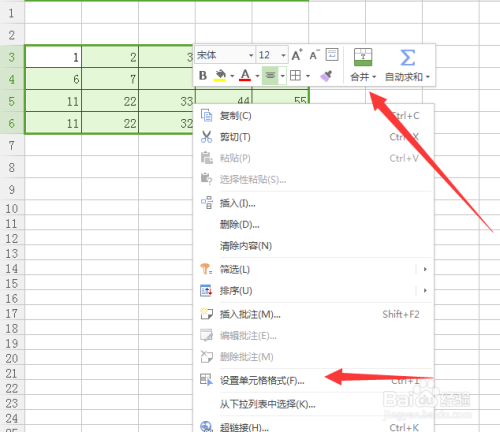Image resolution: width=500 pixels, height=432 pixels.
Task: Click the merge cells icon
Action: [363, 57]
